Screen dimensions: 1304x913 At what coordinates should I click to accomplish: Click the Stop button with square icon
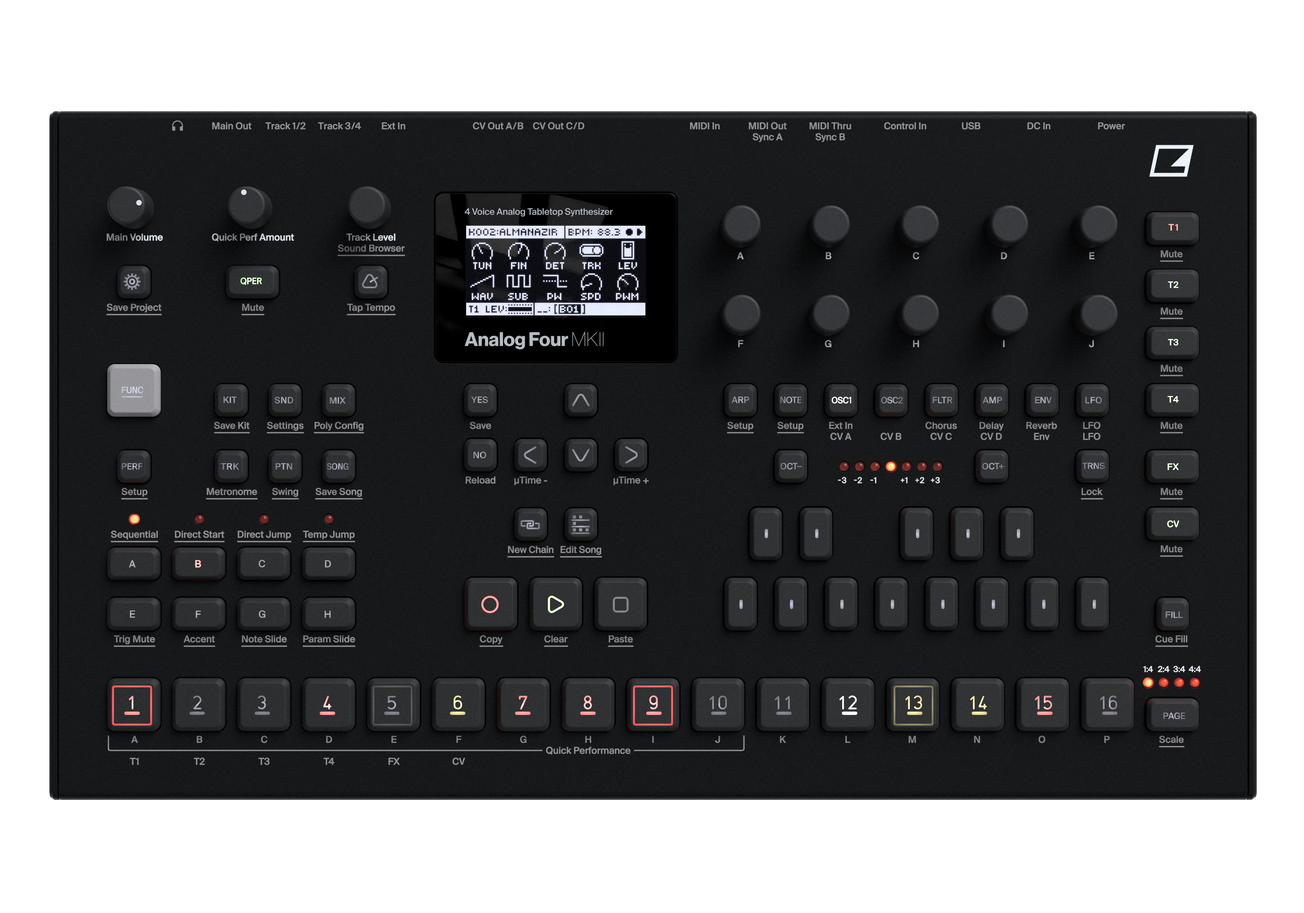620,604
